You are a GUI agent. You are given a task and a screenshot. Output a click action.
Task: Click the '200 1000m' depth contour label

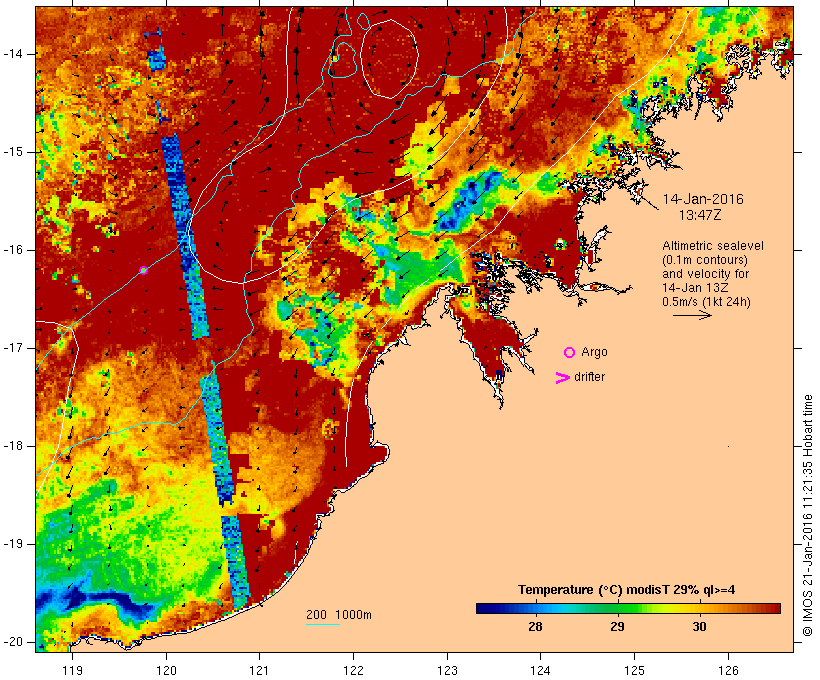(x=339, y=615)
